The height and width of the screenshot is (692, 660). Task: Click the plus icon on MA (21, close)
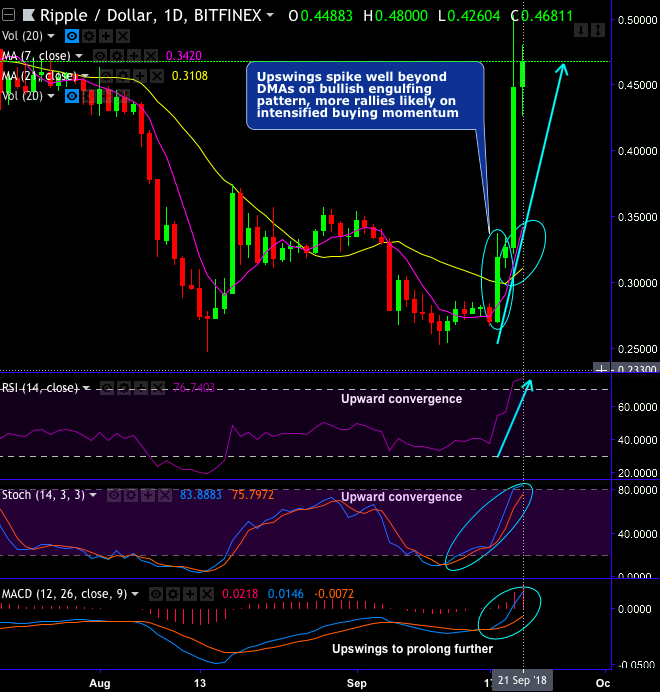(140, 76)
